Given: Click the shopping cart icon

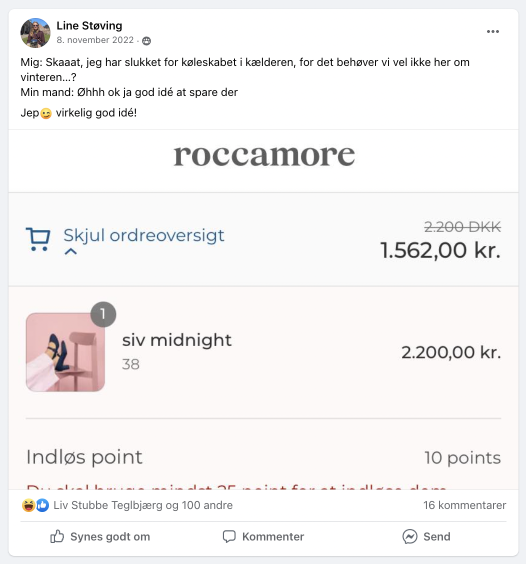Looking at the screenshot, I should pyautogui.click(x=38, y=239).
